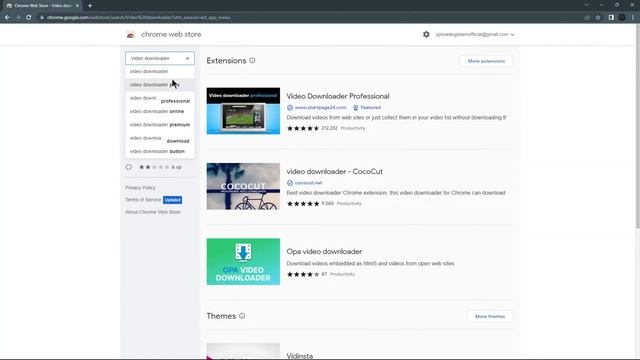Click the More extensions button

pos(486,61)
